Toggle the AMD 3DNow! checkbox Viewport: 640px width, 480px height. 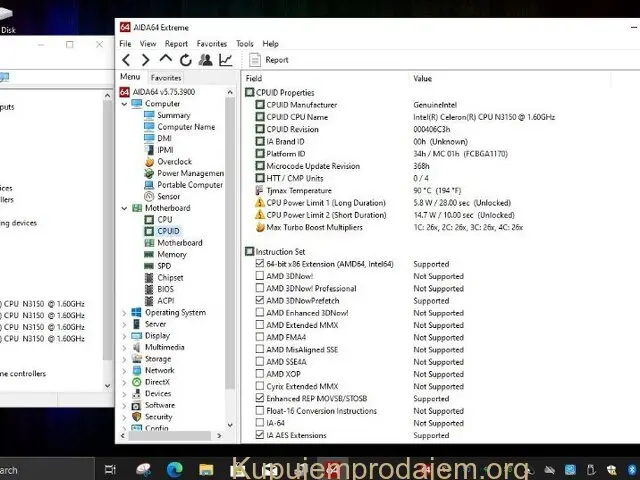[260, 276]
